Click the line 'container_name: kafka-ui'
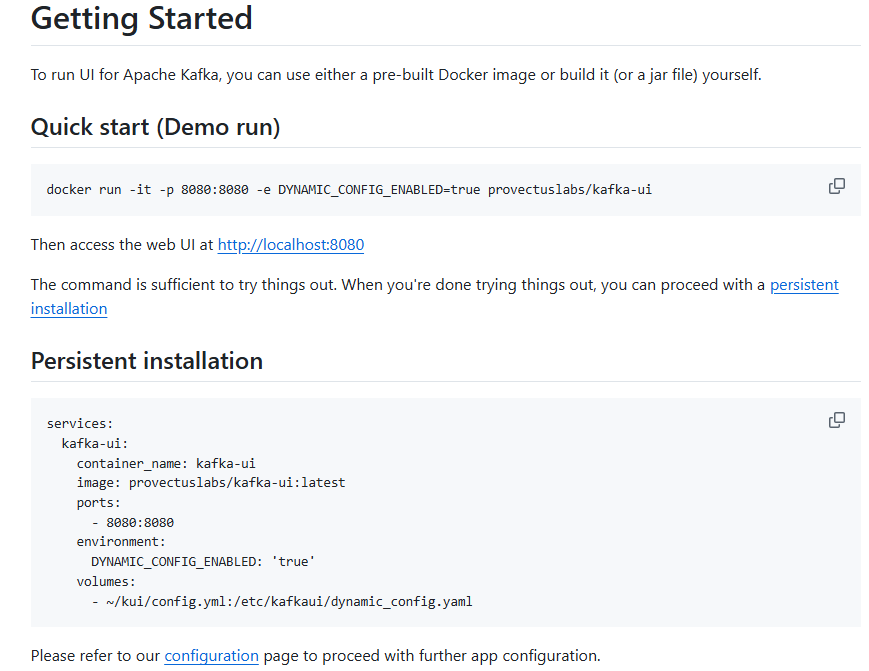This screenshot has height=671, width=869. 166,463
